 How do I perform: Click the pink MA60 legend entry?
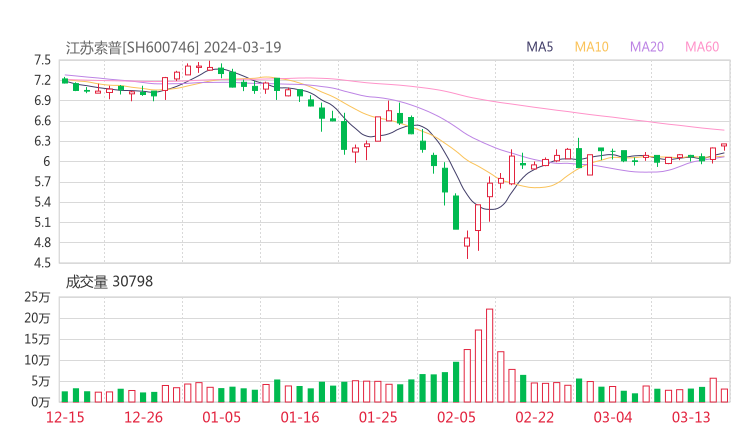[x=702, y=47]
